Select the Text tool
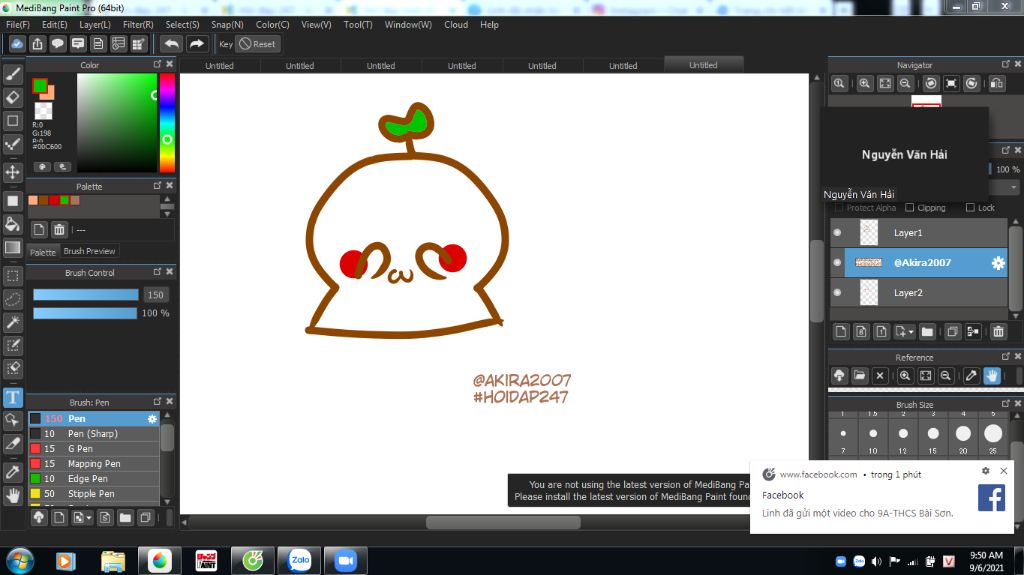Viewport: 1024px width, 575px height. 12,397
